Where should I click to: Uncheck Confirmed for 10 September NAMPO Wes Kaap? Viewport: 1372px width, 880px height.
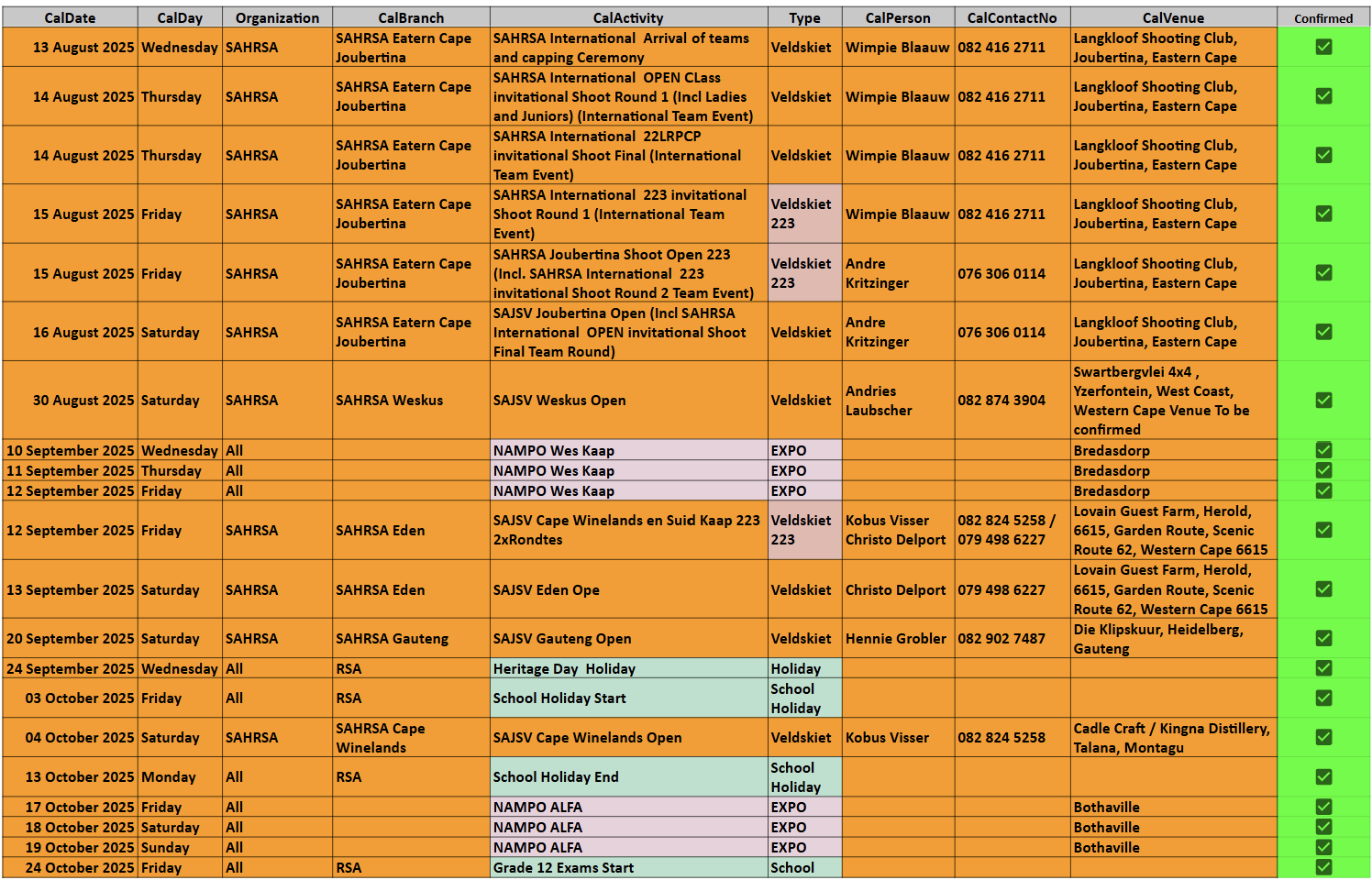point(1323,450)
